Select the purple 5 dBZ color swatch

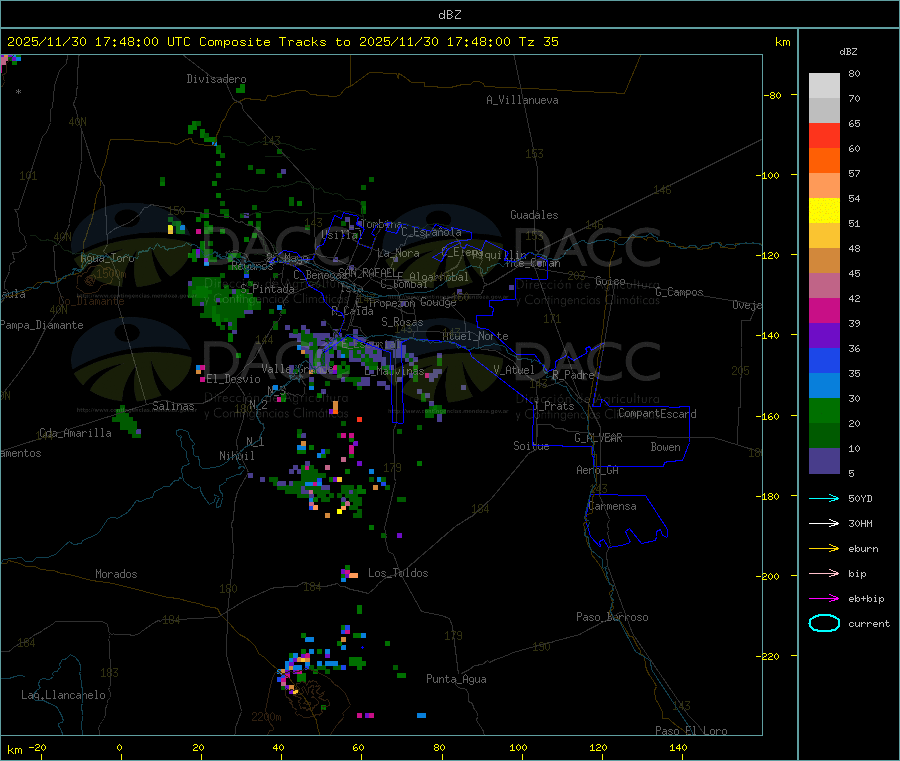tap(824, 461)
